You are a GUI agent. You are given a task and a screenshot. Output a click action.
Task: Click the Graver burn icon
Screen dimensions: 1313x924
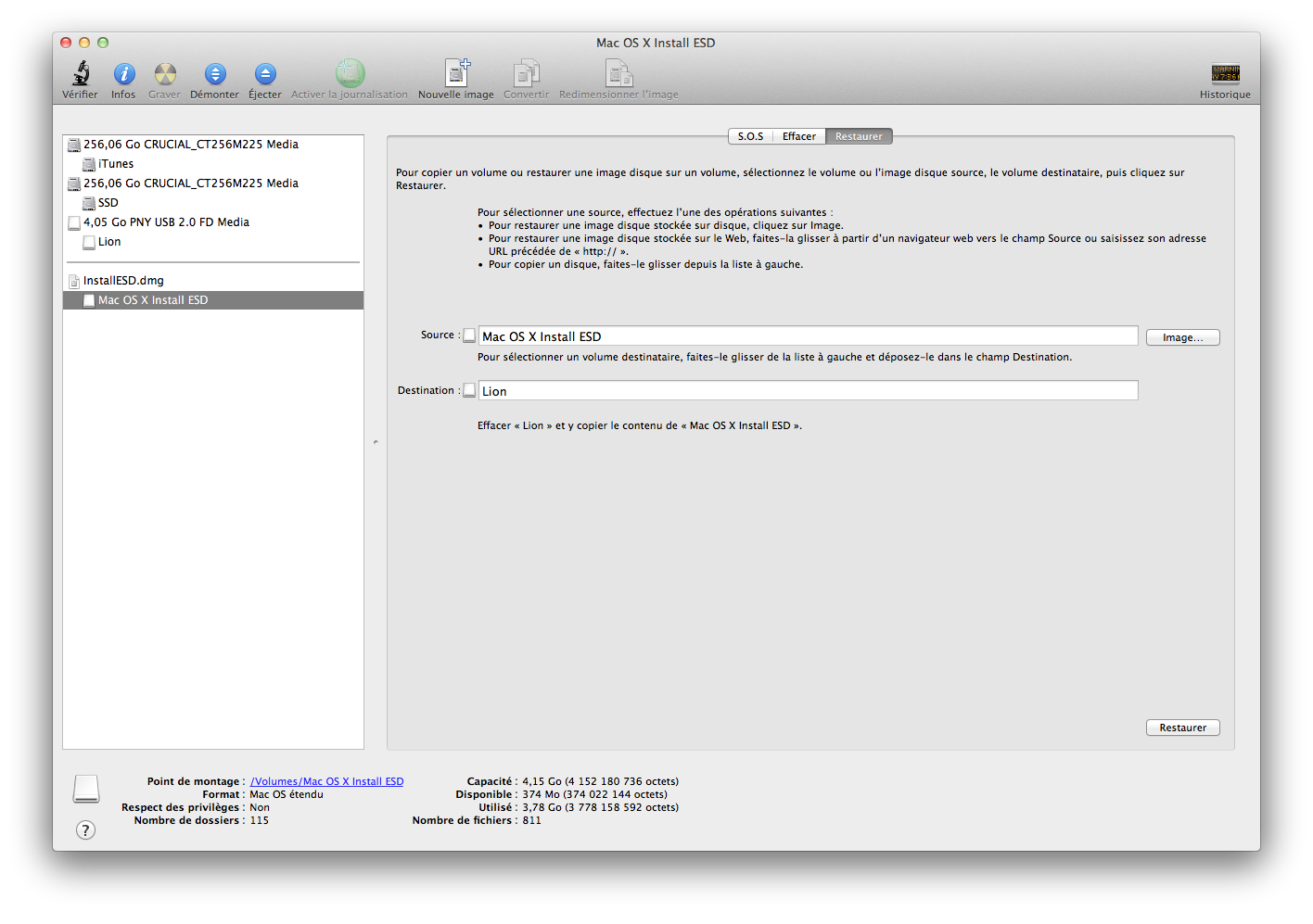165,74
